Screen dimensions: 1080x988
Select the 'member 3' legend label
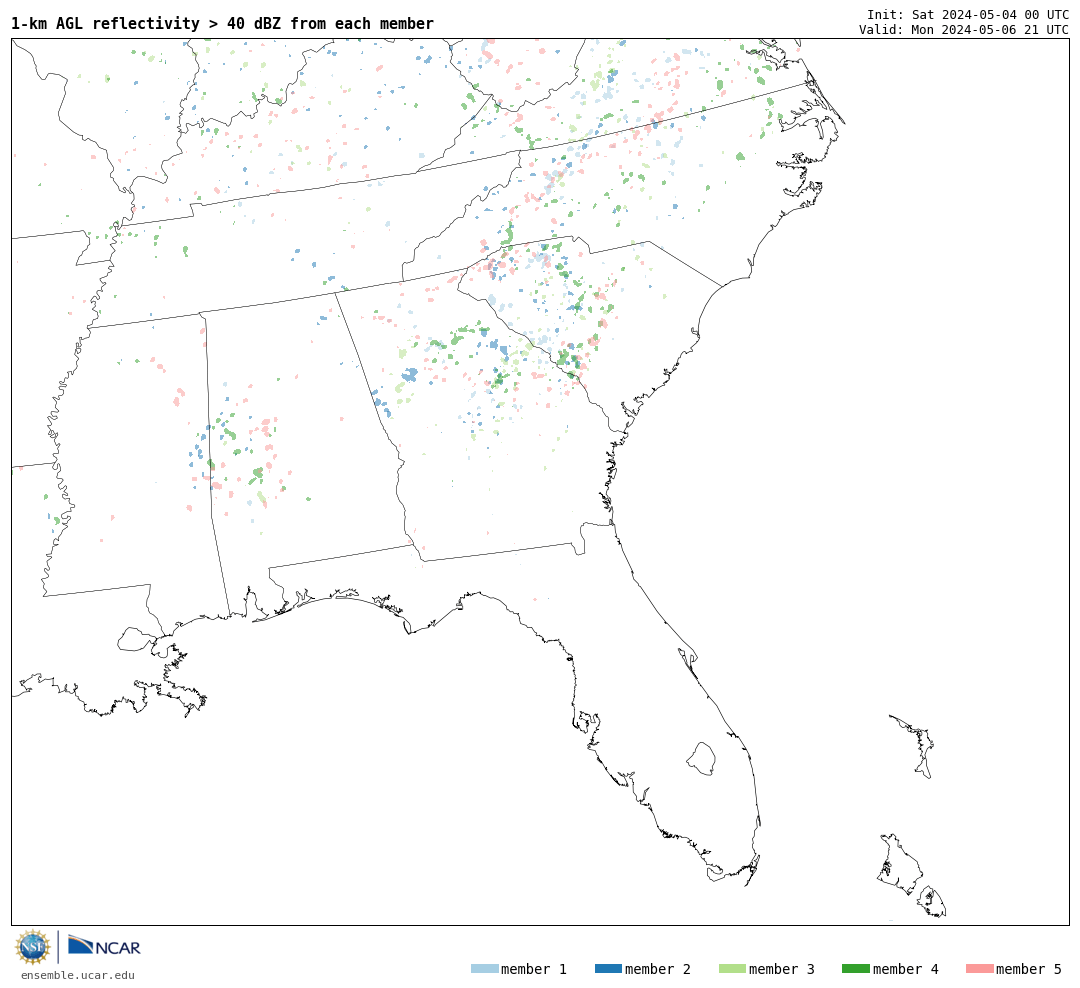(782, 969)
